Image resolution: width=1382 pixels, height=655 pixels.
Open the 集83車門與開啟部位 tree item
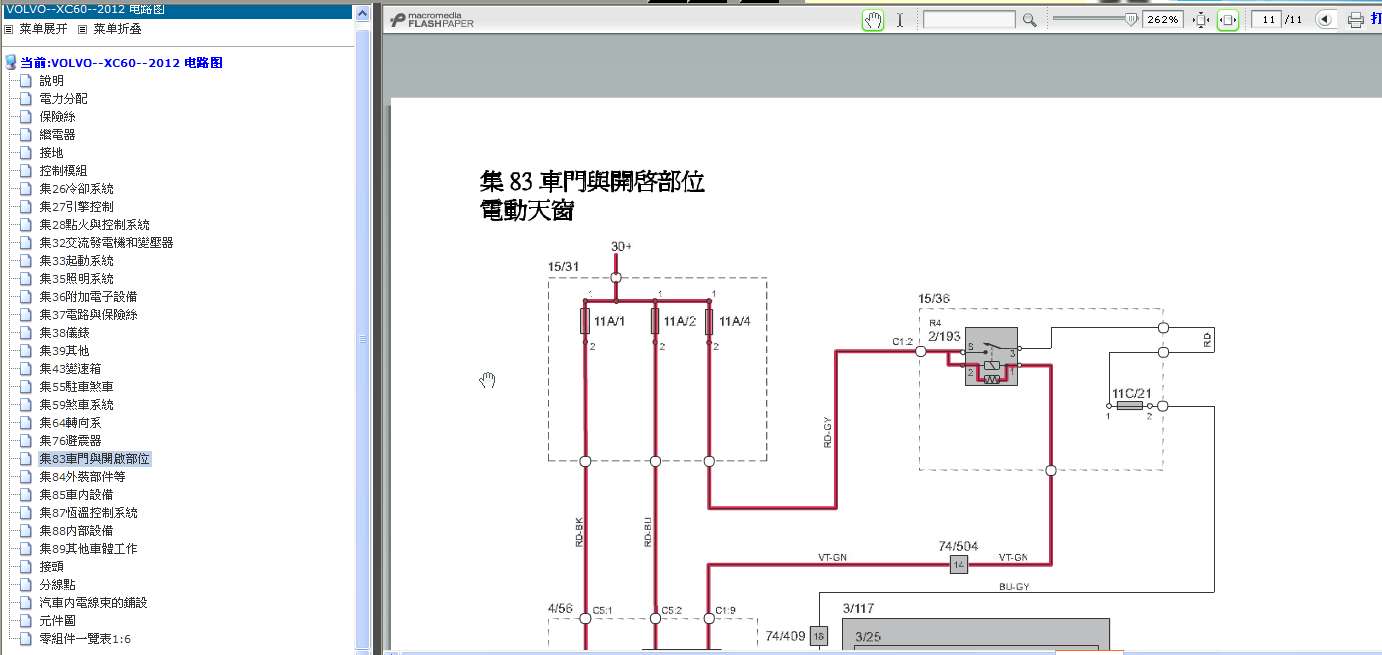click(94, 459)
